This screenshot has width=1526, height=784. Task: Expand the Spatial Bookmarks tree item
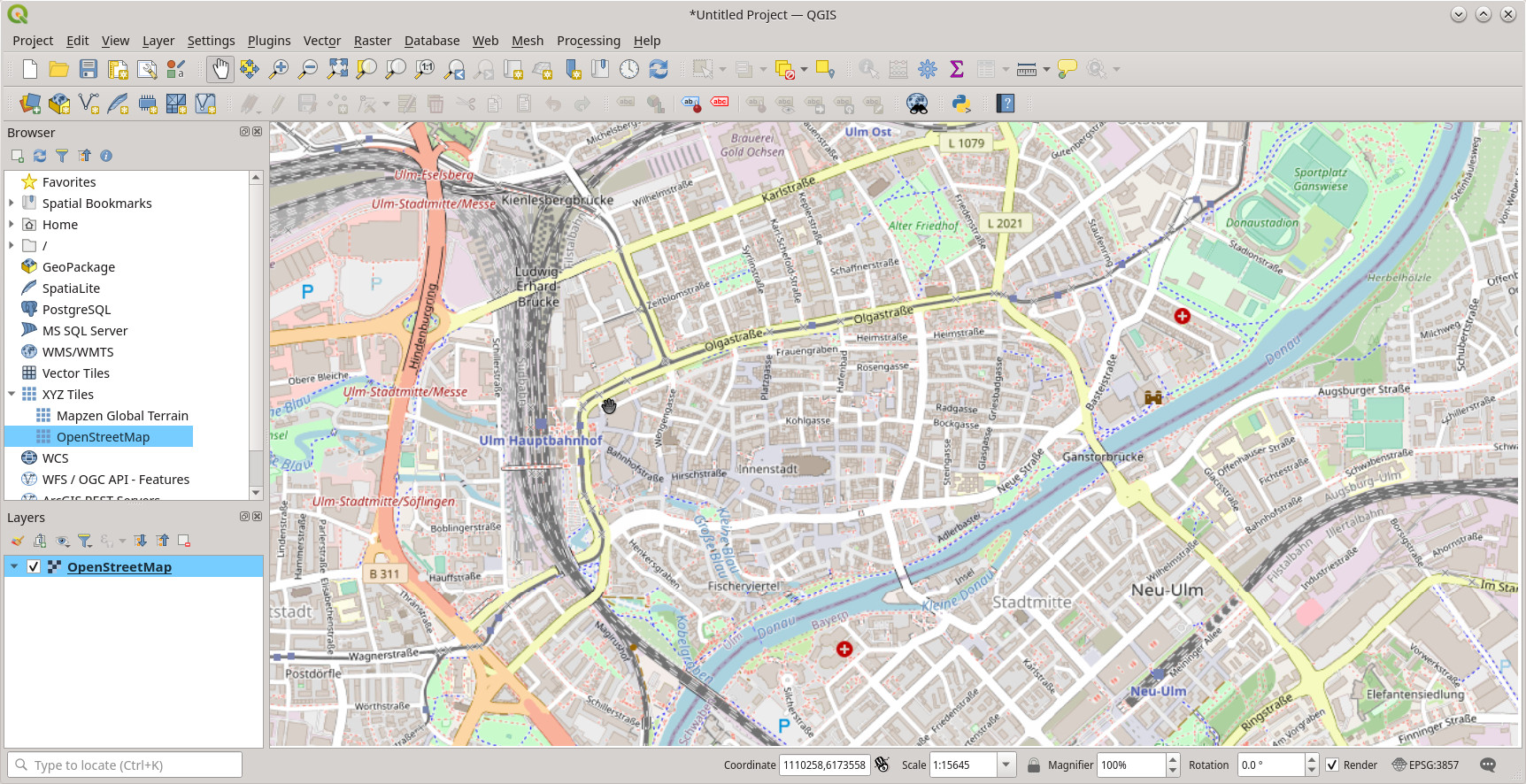[12, 203]
